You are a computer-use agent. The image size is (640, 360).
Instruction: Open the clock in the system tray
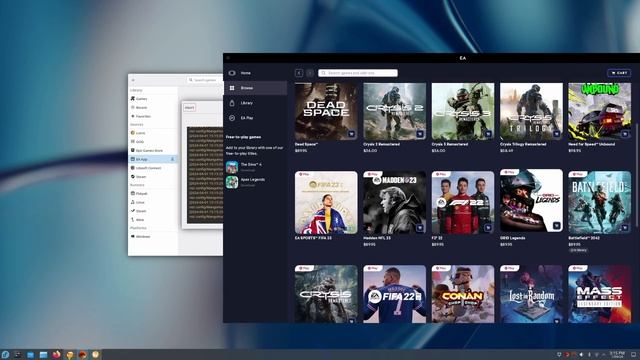pyautogui.click(x=617, y=354)
